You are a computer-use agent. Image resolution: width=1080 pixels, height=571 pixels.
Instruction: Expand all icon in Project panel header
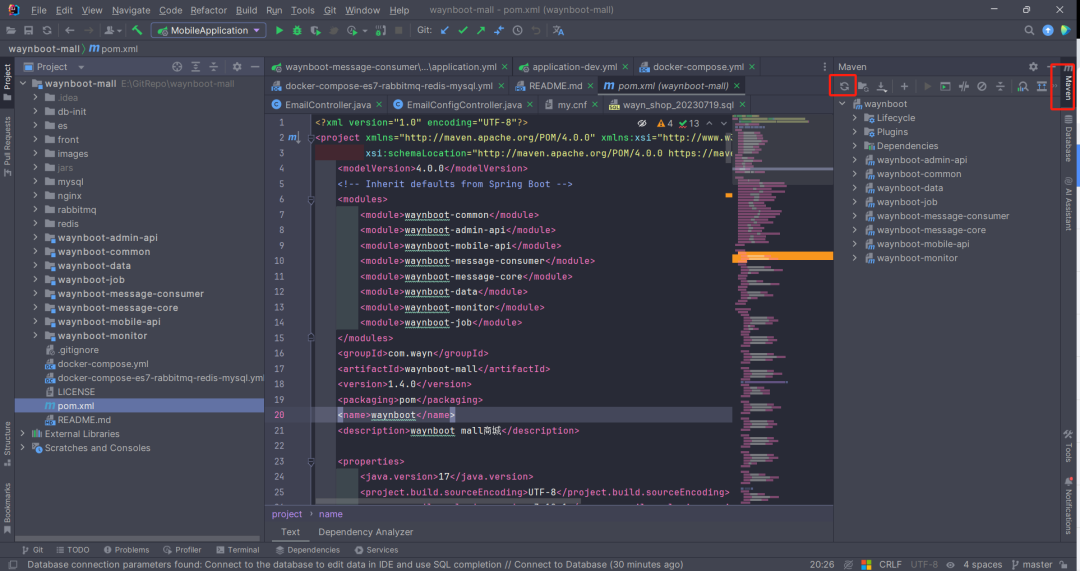[x=196, y=67]
